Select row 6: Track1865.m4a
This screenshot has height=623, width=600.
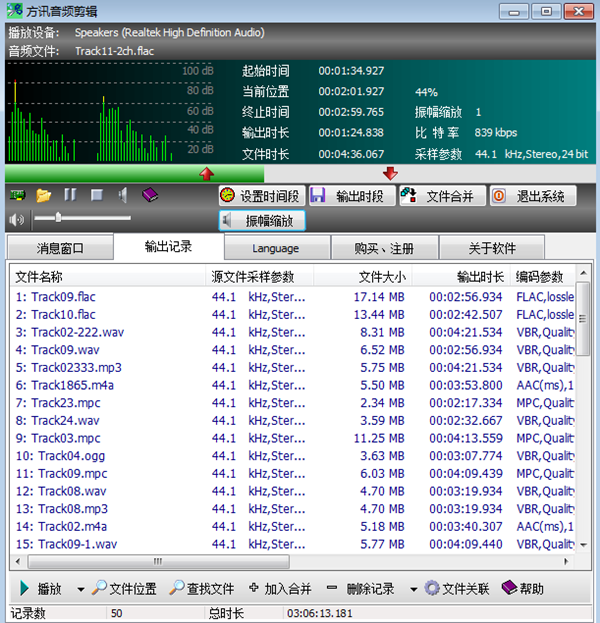[292, 385]
